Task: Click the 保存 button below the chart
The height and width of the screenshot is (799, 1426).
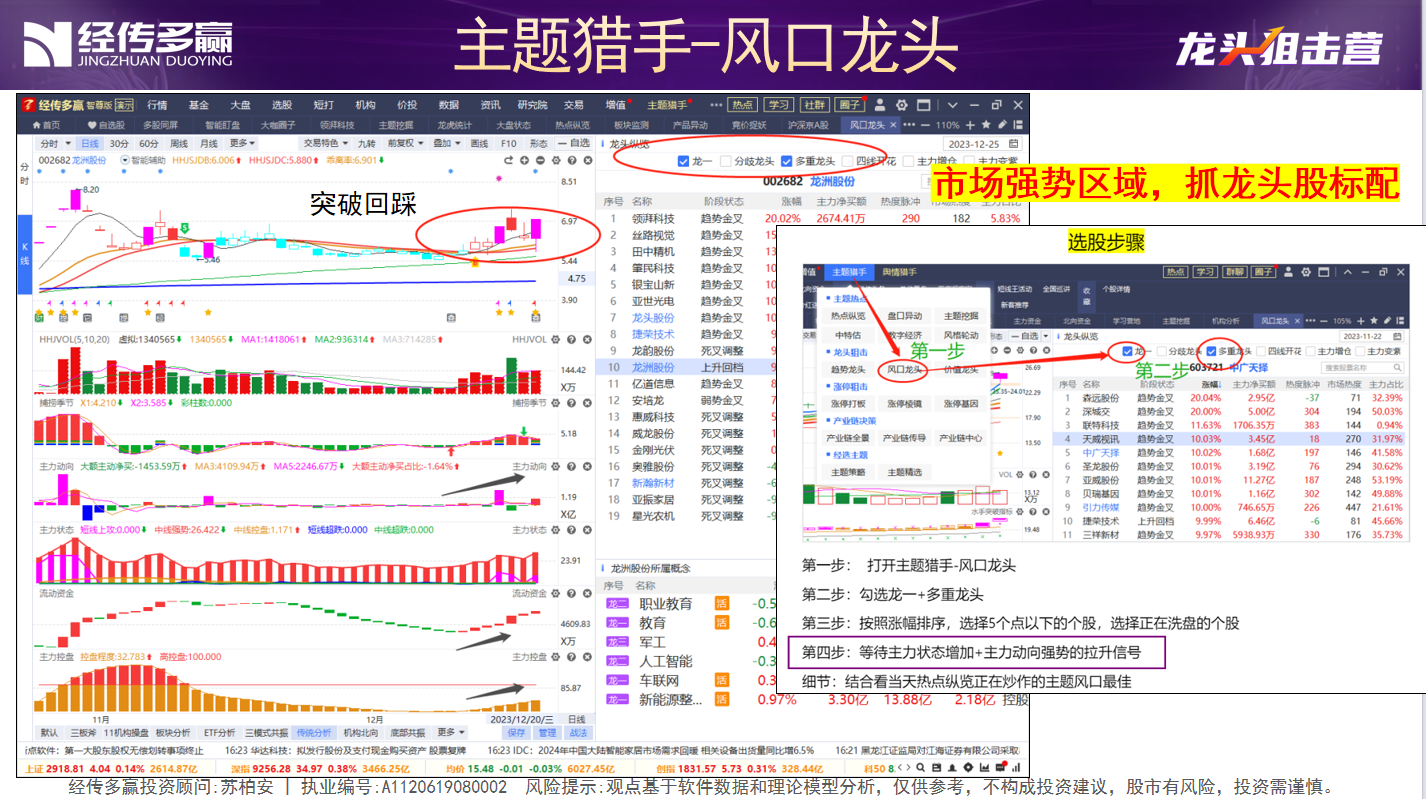Action: [x=516, y=733]
